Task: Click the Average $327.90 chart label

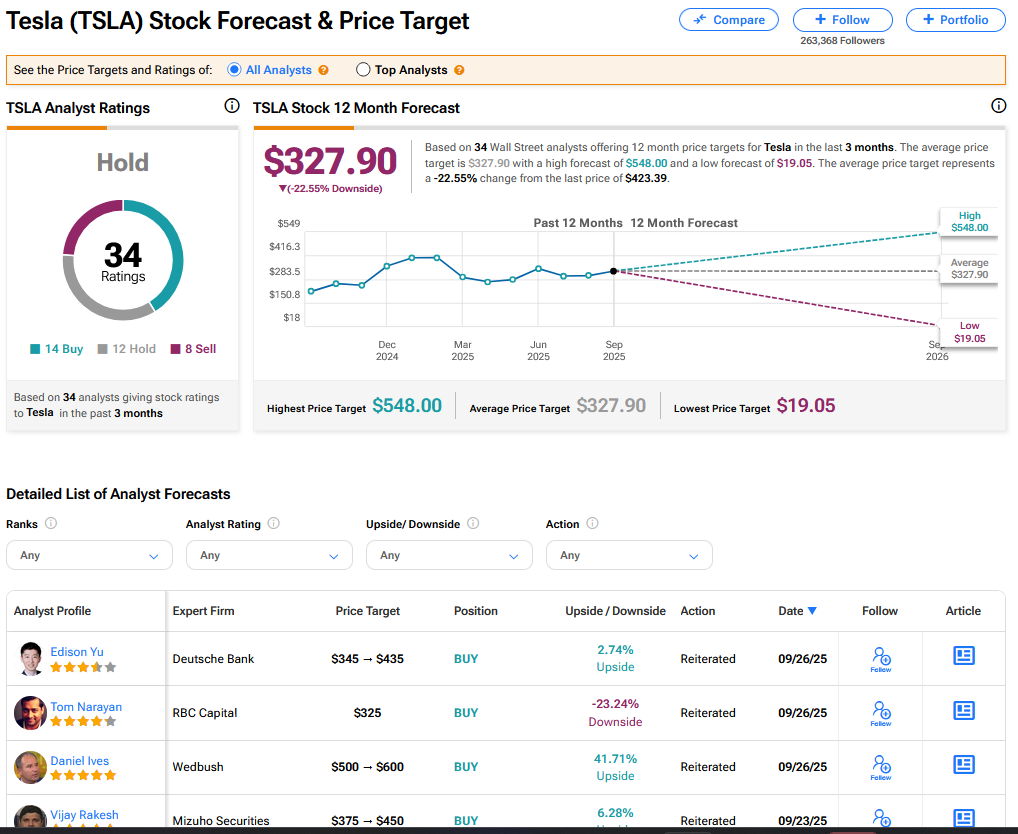Action: pos(969,269)
